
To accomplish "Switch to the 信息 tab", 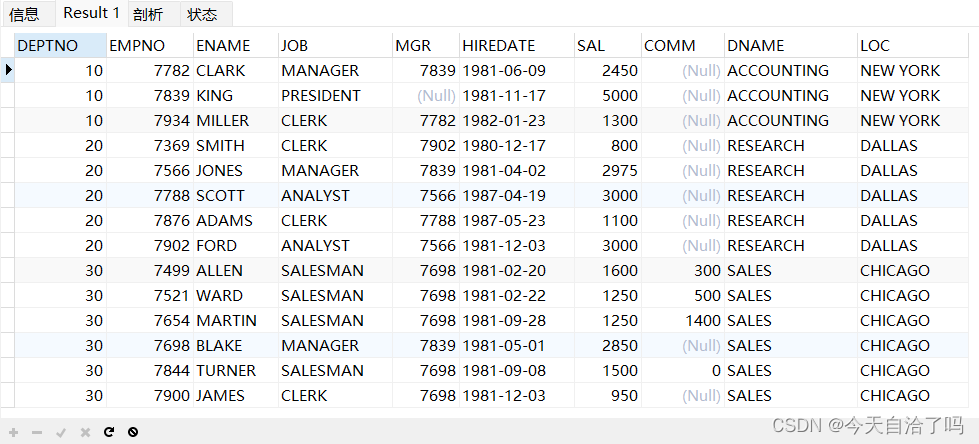I will [x=24, y=14].
